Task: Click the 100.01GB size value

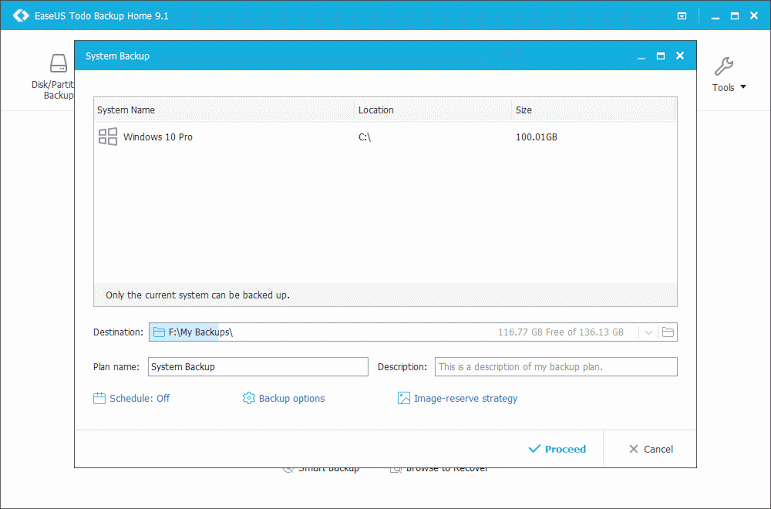Action: tap(536, 137)
